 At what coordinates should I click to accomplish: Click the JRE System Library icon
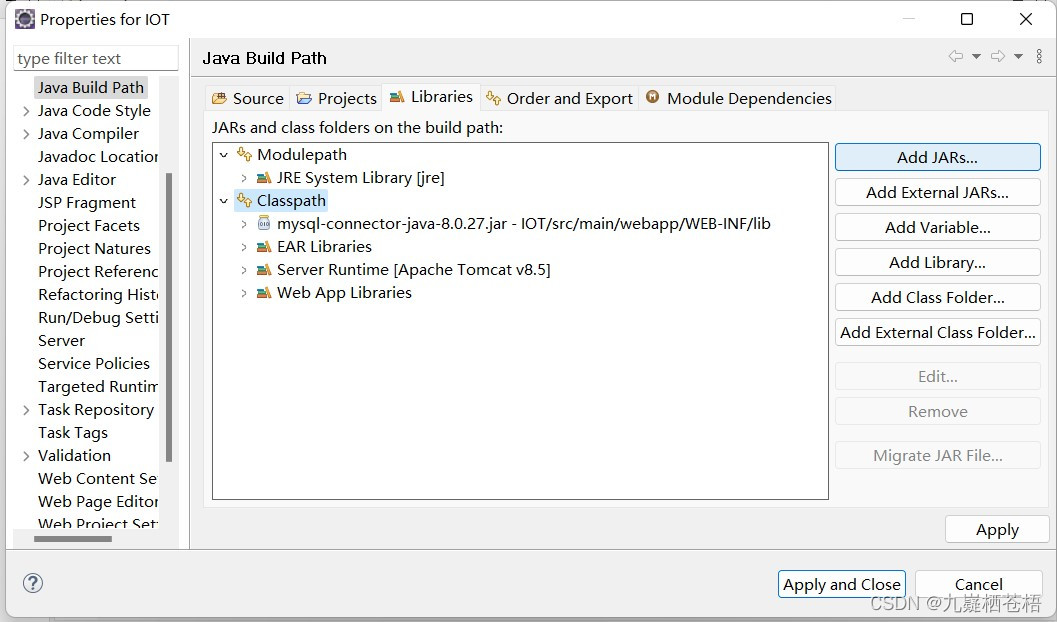pyautogui.click(x=264, y=178)
